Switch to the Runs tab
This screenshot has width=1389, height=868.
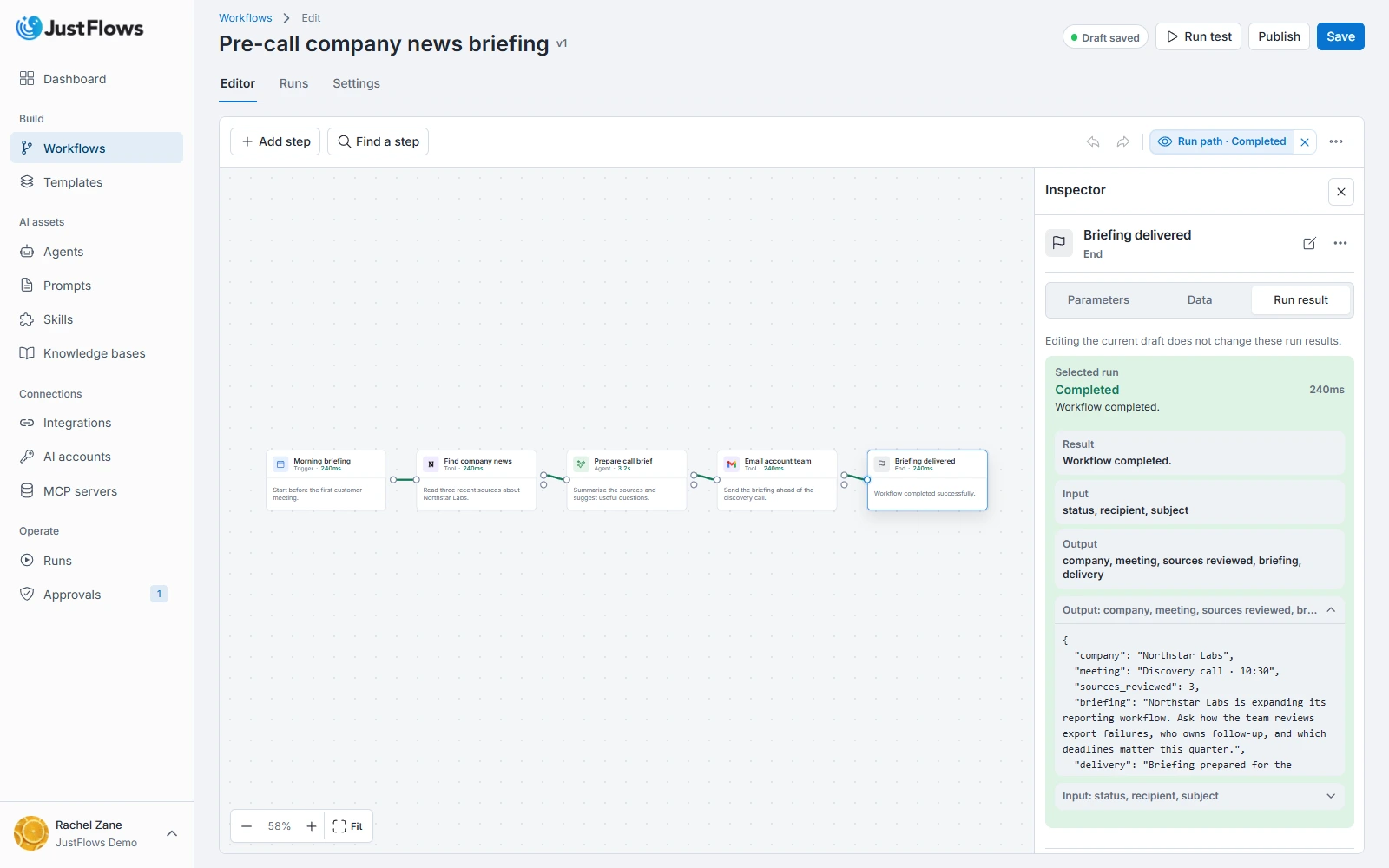(x=293, y=83)
